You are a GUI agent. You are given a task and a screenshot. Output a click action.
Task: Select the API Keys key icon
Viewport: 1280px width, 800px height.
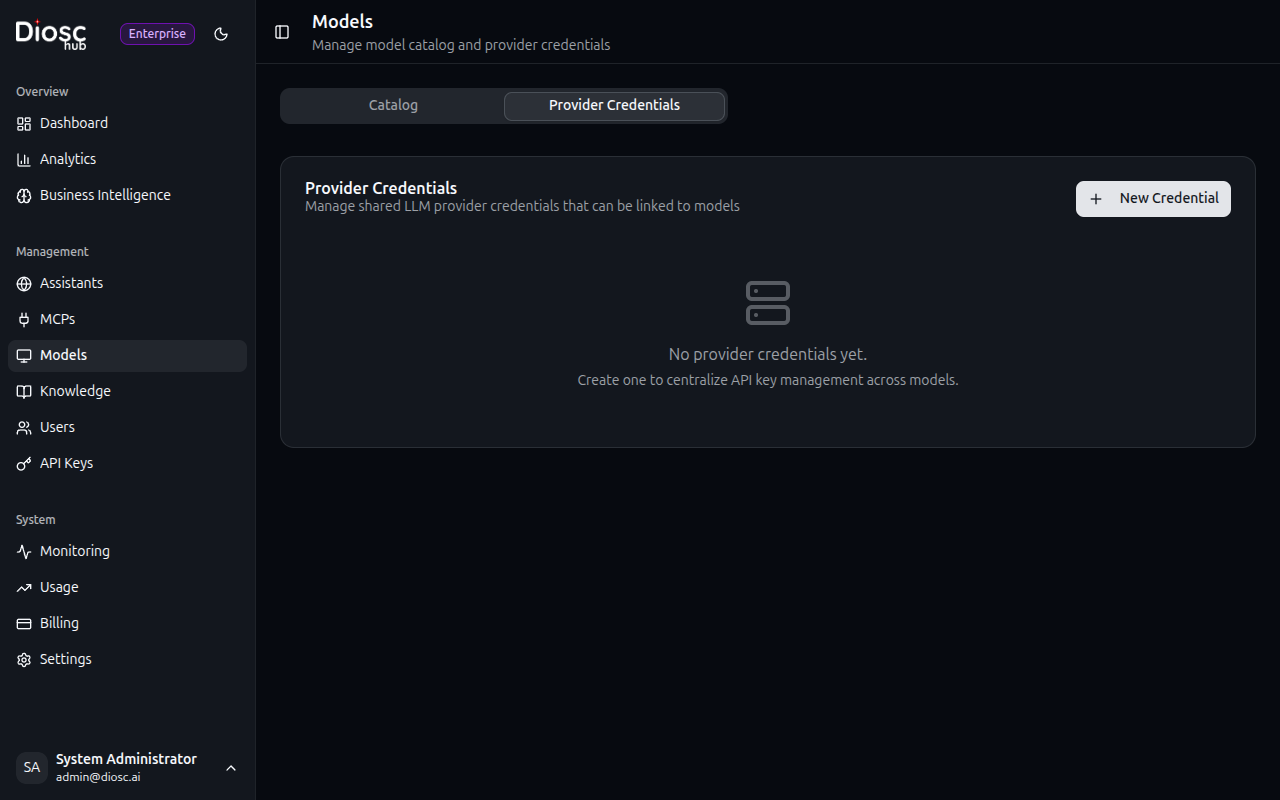[x=23, y=463]
